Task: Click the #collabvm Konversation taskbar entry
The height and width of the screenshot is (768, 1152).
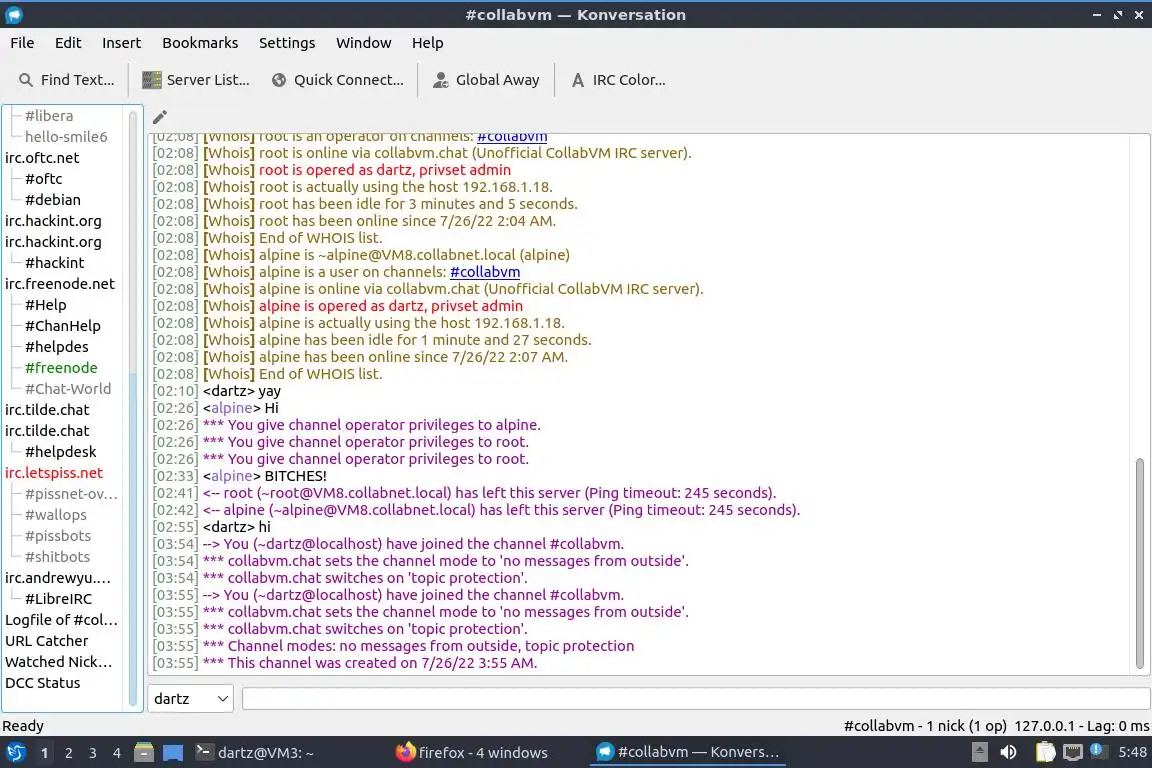Action: click(x=687, y=753)
